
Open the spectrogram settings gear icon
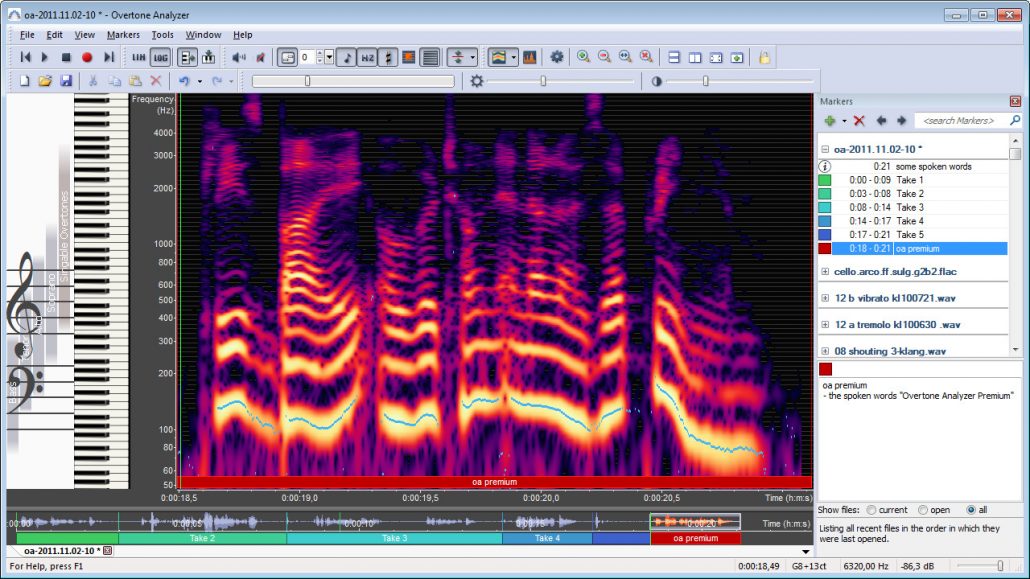pyautogui.click(x=557, y=57)
